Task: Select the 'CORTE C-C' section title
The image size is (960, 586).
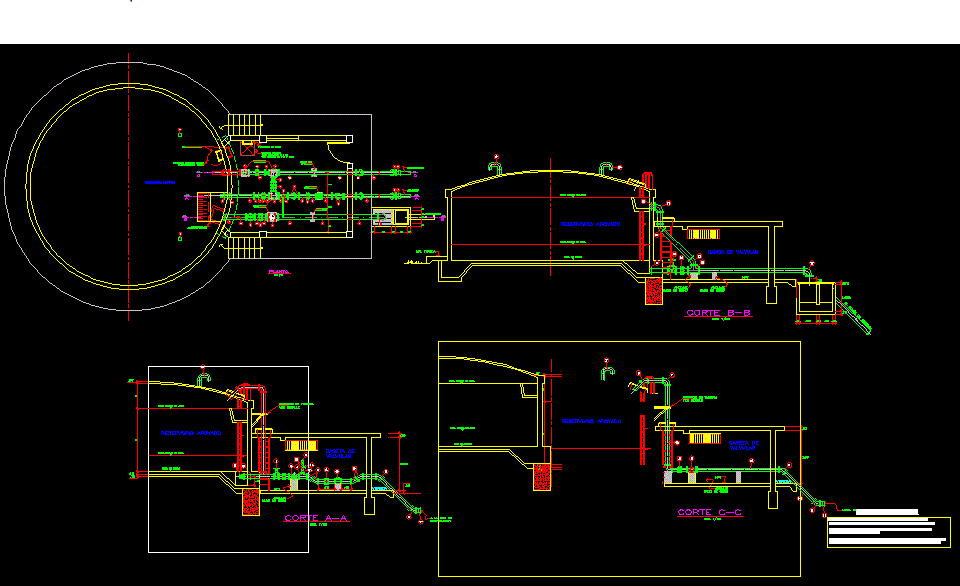Action: coord(710,512)
